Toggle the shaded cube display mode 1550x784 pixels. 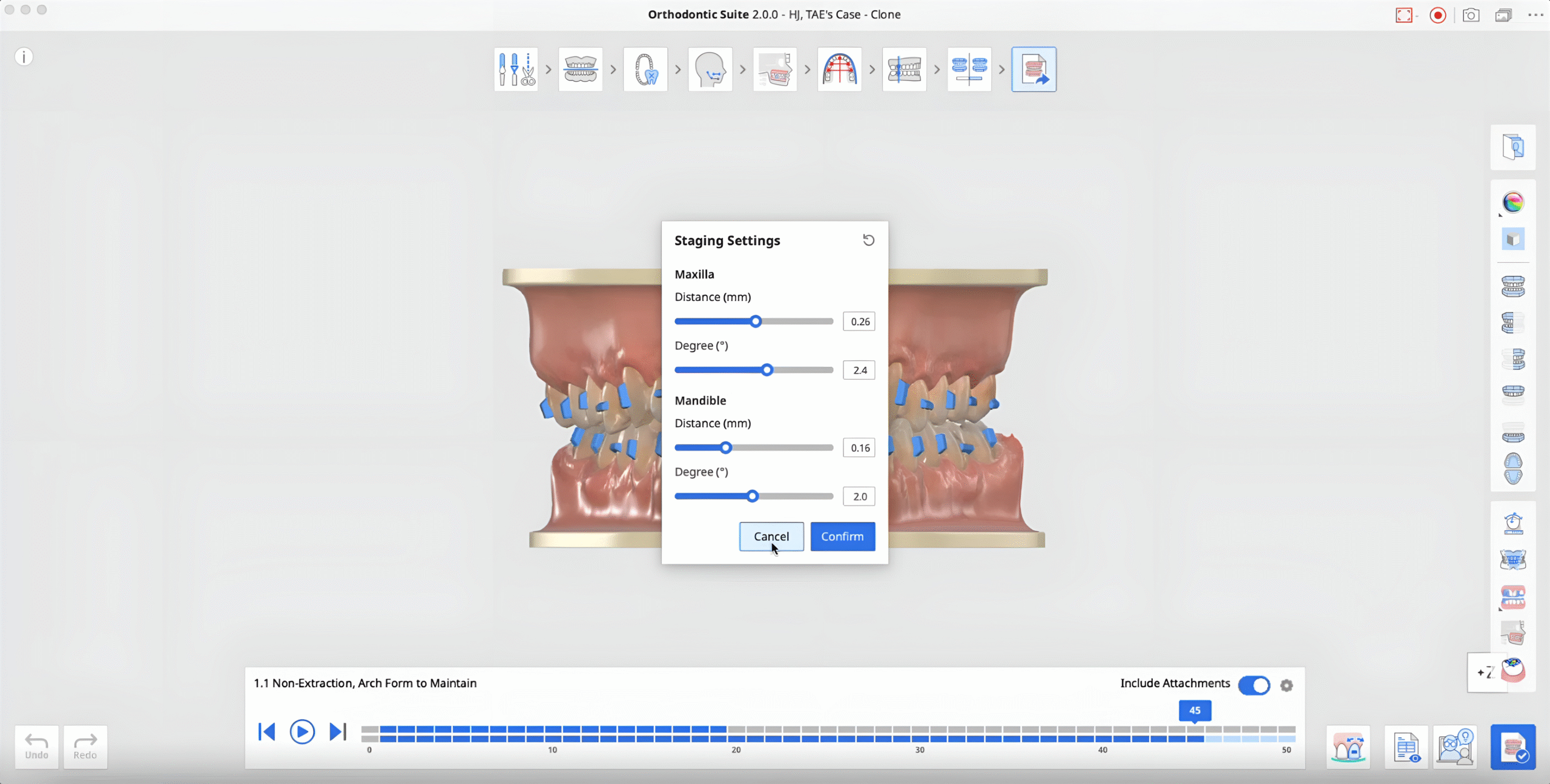click(x=1513, y=239)
